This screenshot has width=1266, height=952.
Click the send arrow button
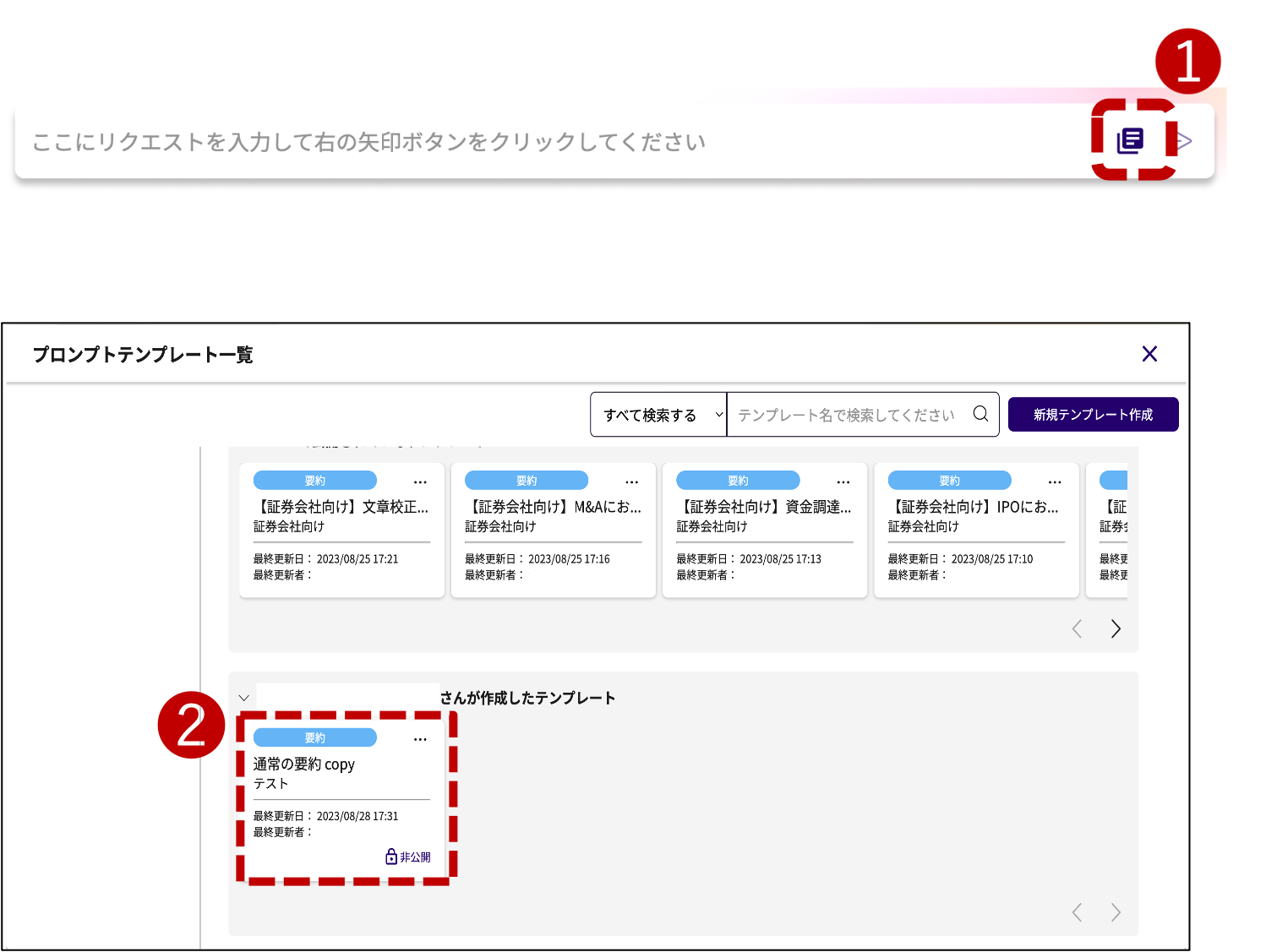click(x=1185, y=141)
